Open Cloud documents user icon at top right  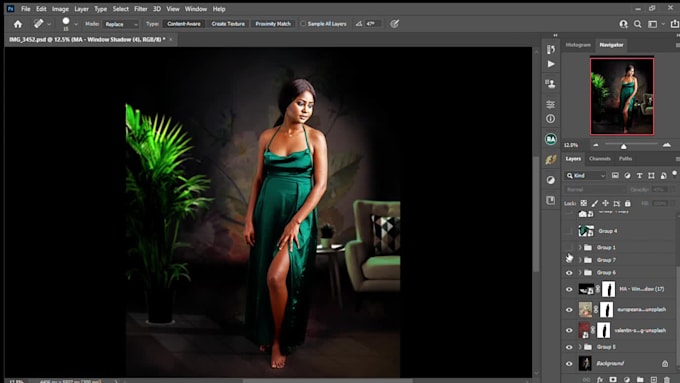623,24
